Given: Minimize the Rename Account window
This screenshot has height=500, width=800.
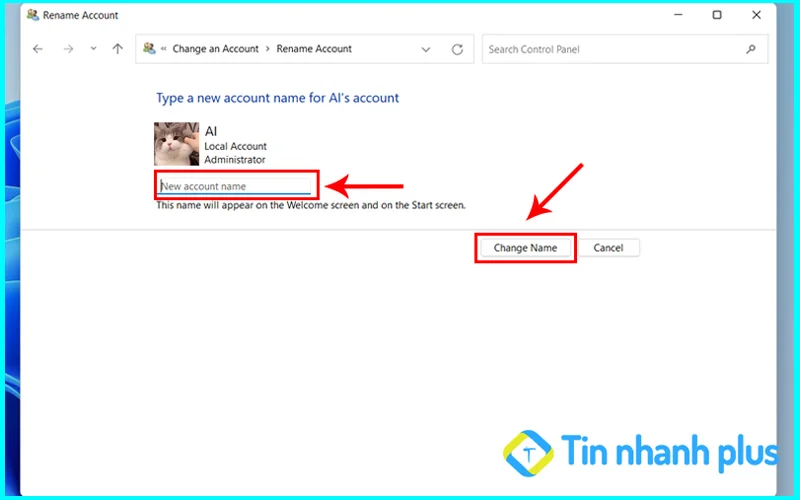Looking at the screenshot, I should tap(678, 15).
